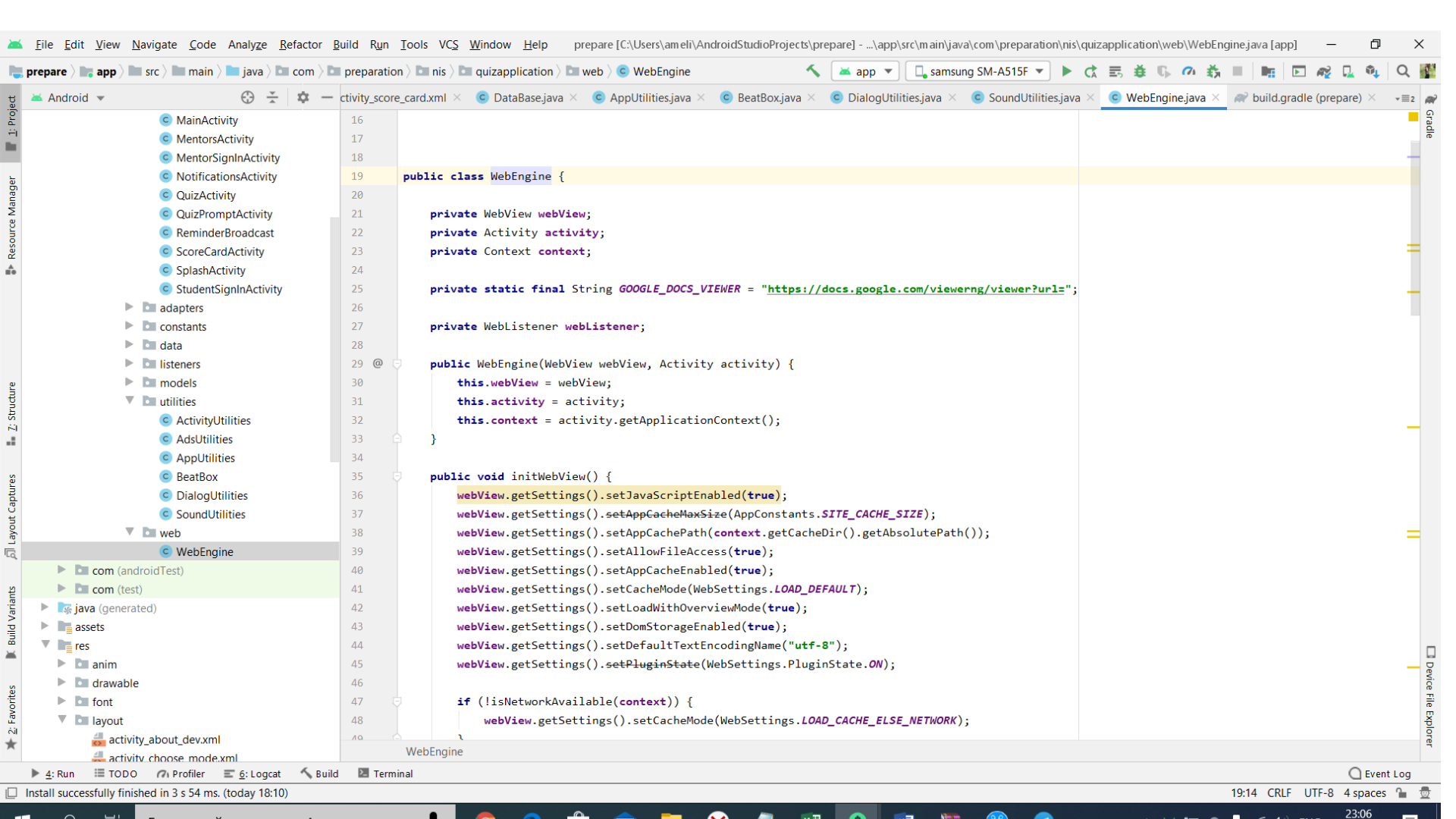Click the CRLF line separator button
Viewport: 1456px width, 819px height.
point(1279,792)
